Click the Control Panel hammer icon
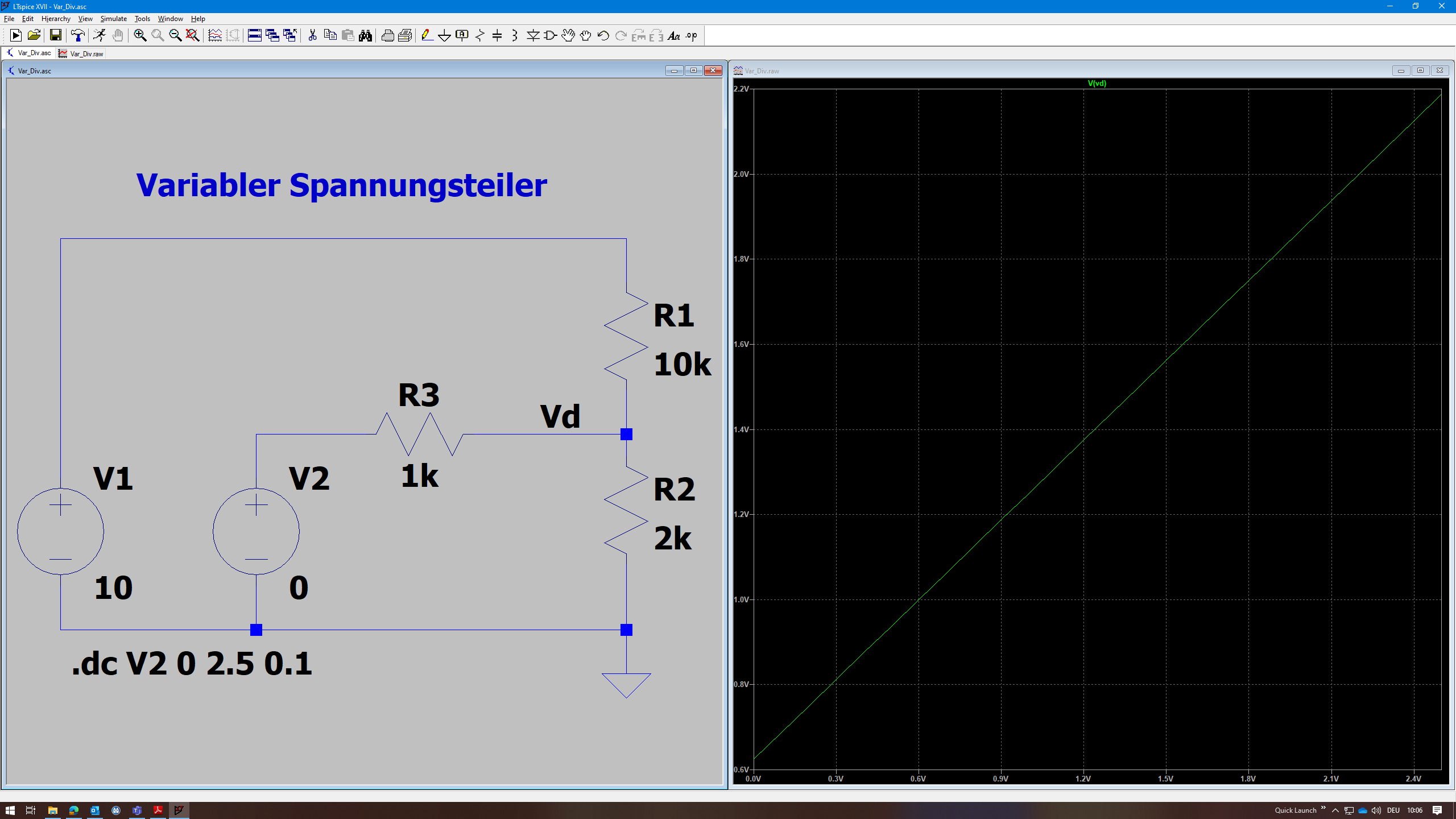Viewport: 1456px width, 819px height. coord(78,36)
